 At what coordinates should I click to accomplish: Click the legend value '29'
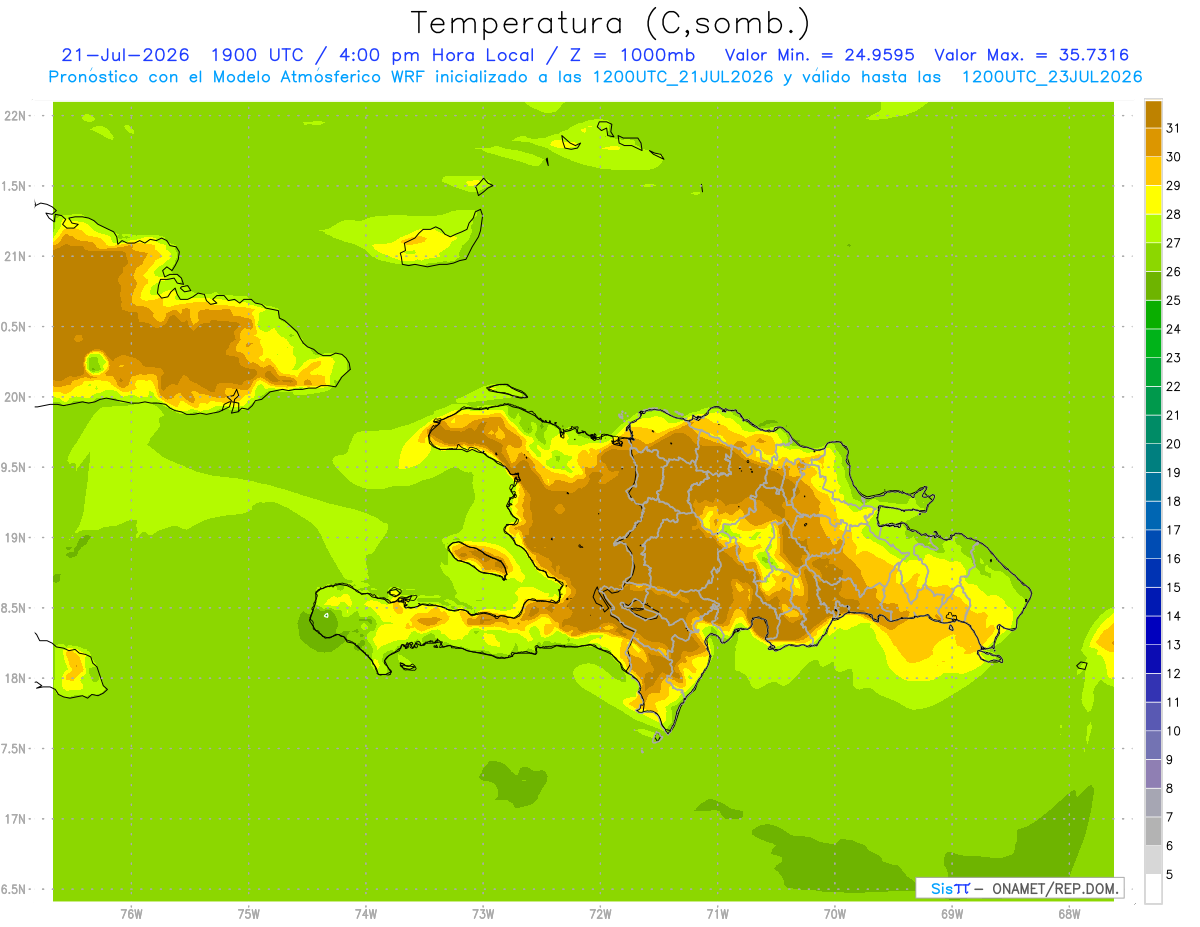click(x=1173, y=185)
